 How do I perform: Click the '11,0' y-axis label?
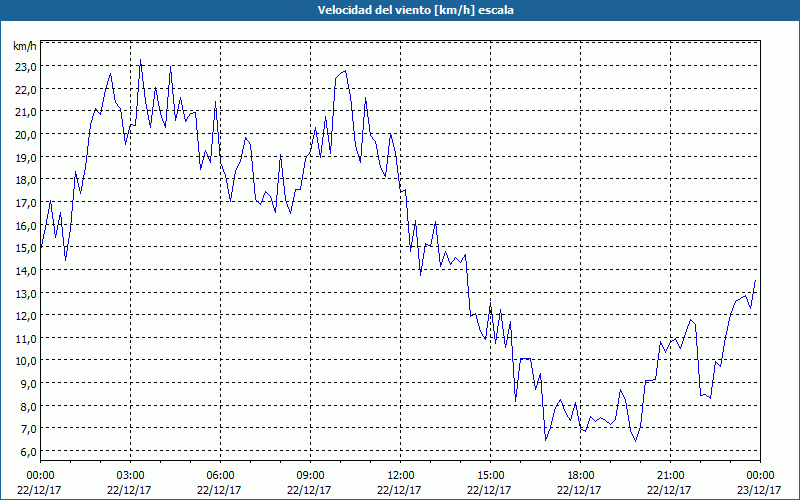click(26, 339)
